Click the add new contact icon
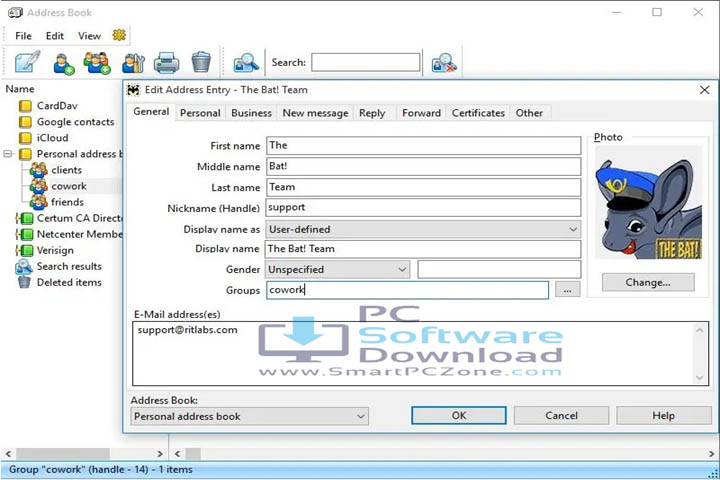Screen dimensions: 720x480 pos(63,63)
